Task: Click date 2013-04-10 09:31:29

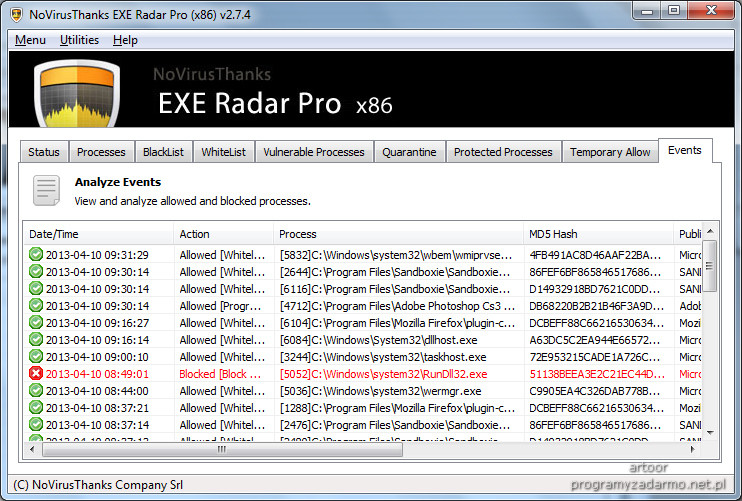Action: [97, 255]
